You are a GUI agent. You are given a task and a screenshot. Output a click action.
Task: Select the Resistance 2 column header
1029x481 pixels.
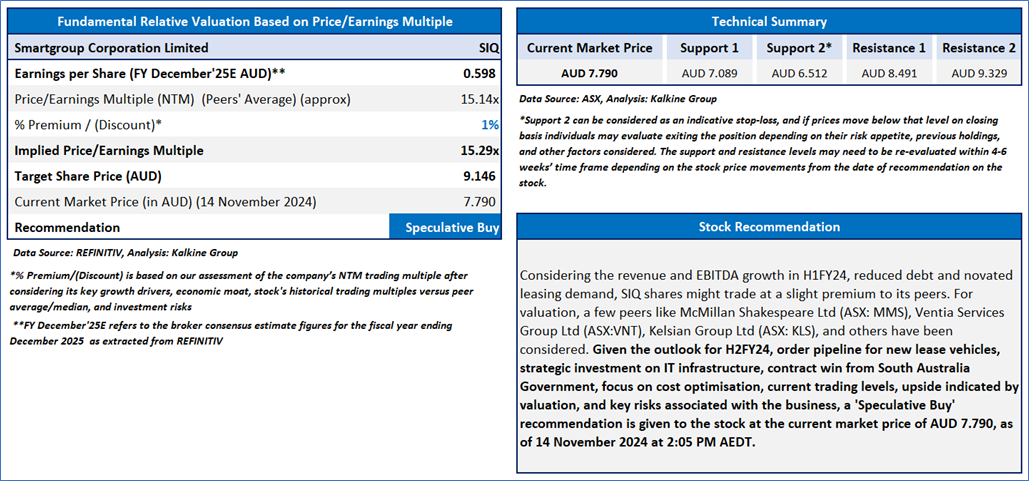(x=978, y=48)
